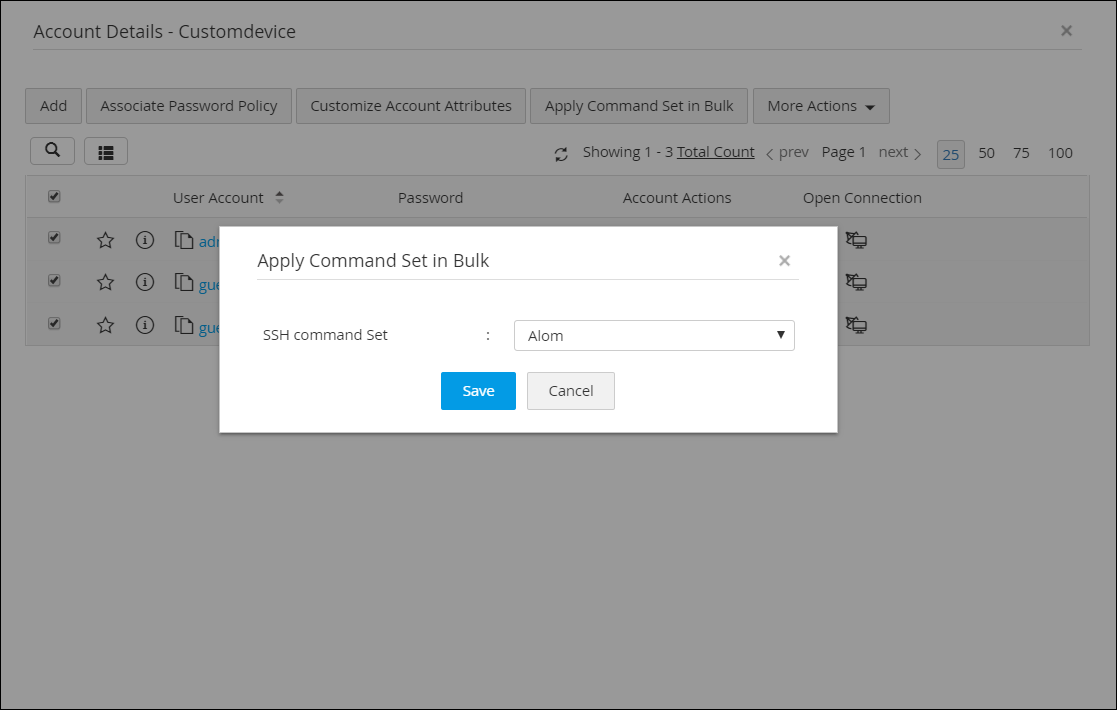The image size is (1117, 710).
Task: Close the Apply Command Set in Bulk dialog
Action: [784, 261]
